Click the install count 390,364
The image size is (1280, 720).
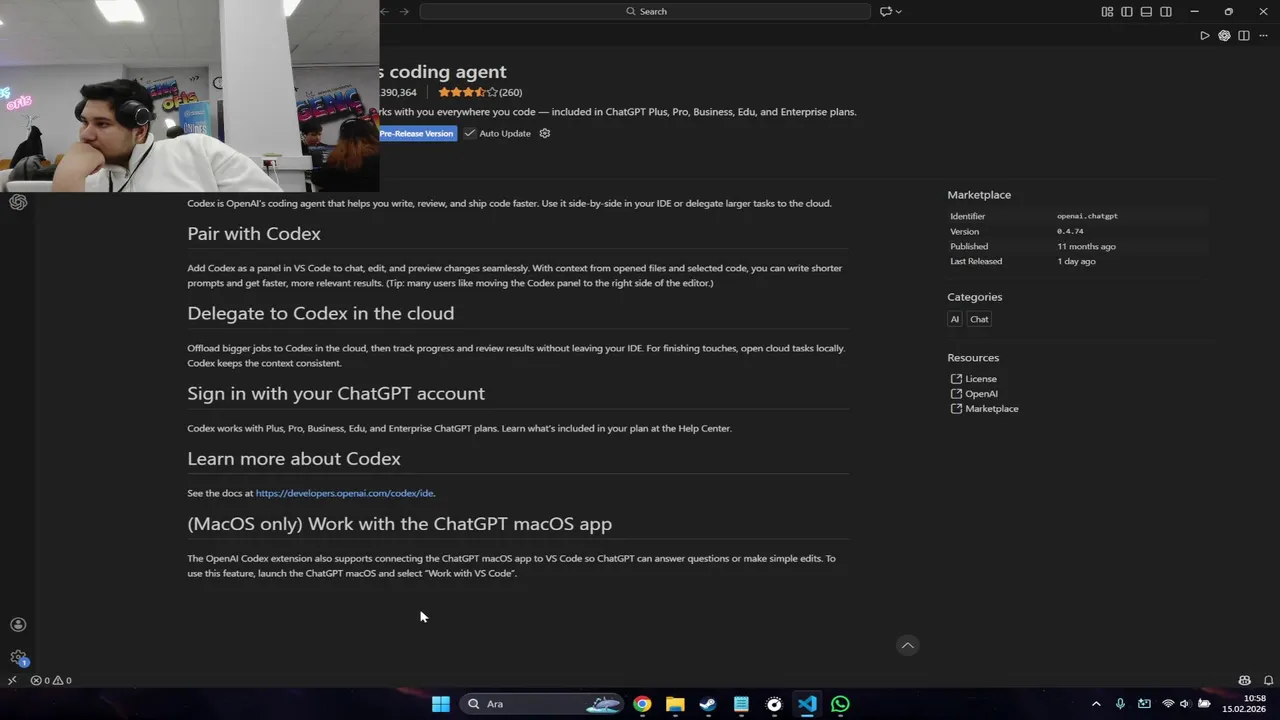coord(398,92)
